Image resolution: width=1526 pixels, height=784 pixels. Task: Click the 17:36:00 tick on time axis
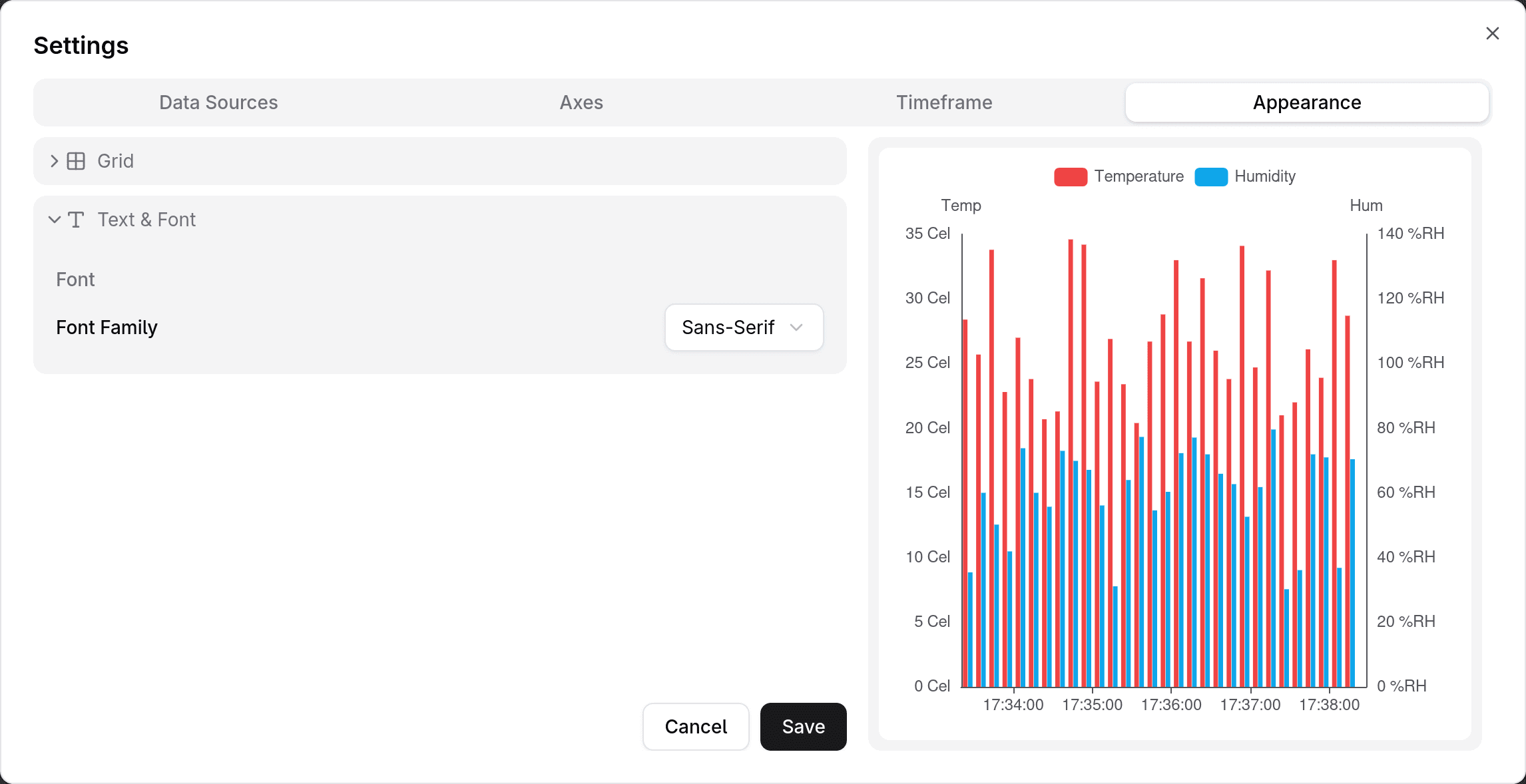(x=1170, y=705)
